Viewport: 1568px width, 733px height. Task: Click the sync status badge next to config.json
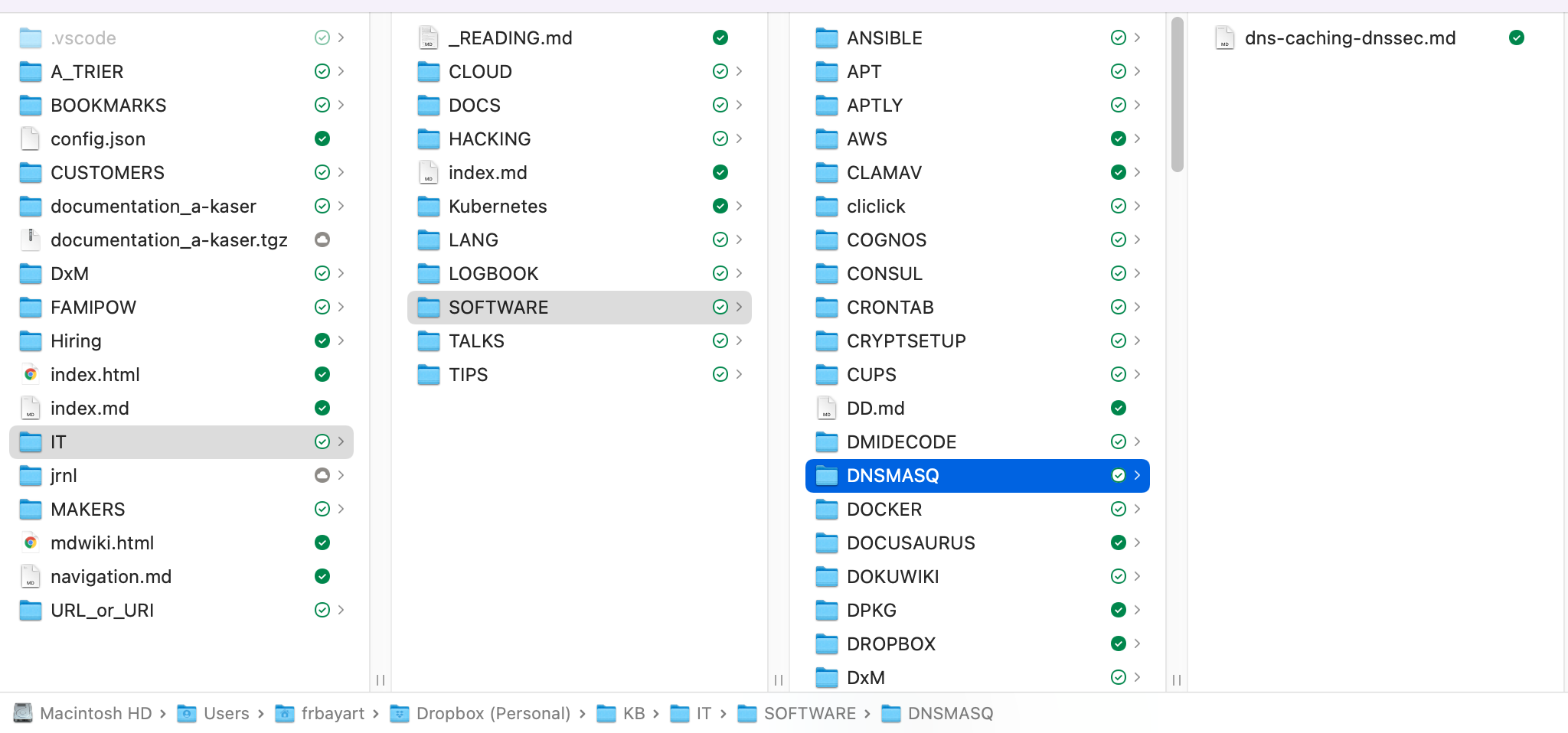pos(322,138)
